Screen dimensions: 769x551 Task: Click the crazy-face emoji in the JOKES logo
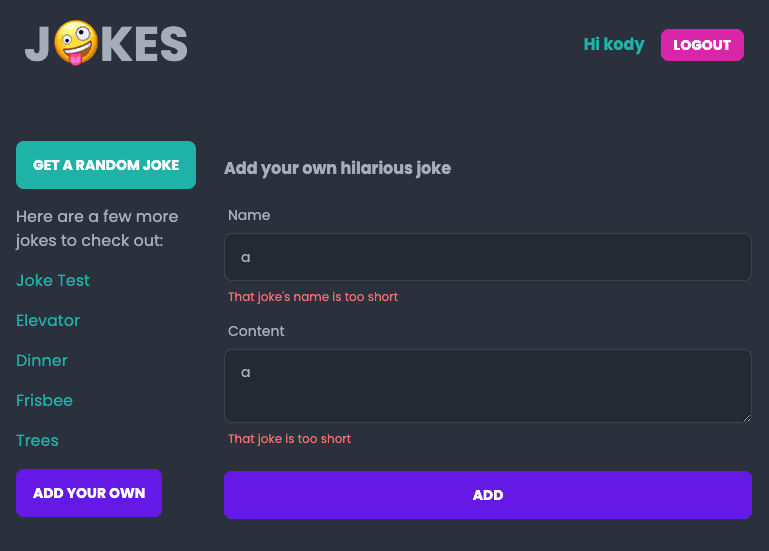(75, 45)
